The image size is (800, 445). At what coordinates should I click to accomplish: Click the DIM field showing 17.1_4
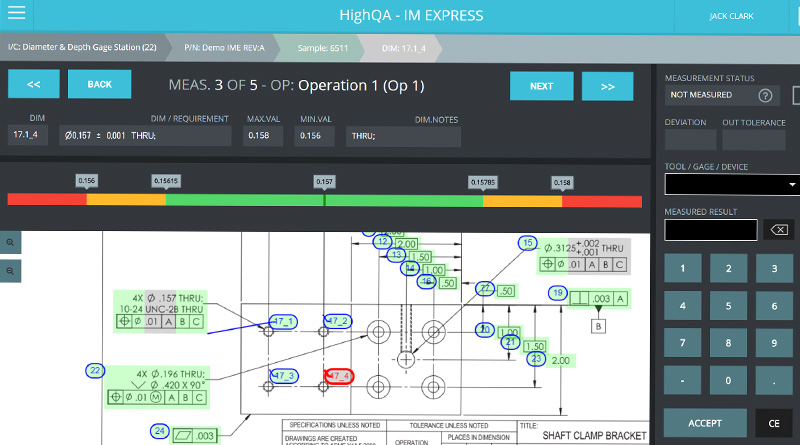click(x=28, y=135)
